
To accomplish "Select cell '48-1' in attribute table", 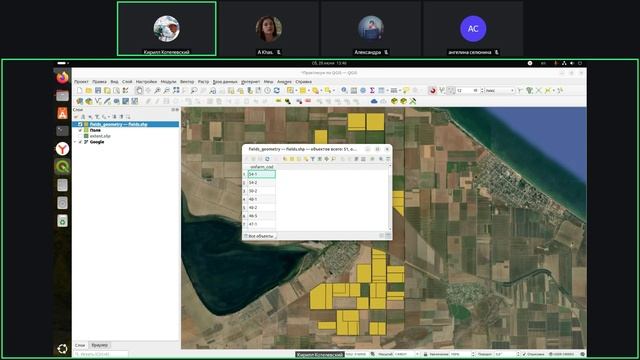I will tap(262, 199).
